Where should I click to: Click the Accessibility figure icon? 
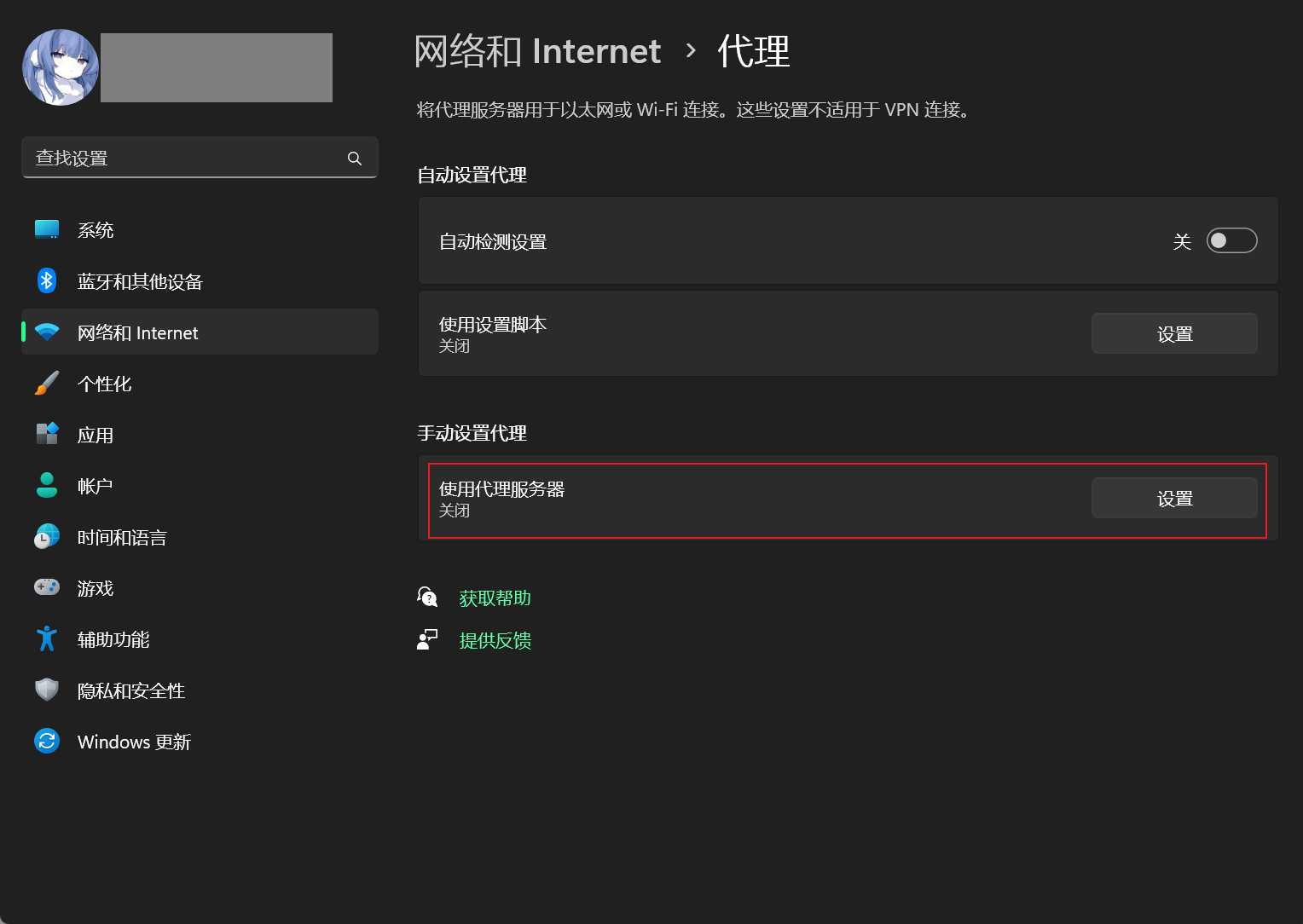point(47,639)
